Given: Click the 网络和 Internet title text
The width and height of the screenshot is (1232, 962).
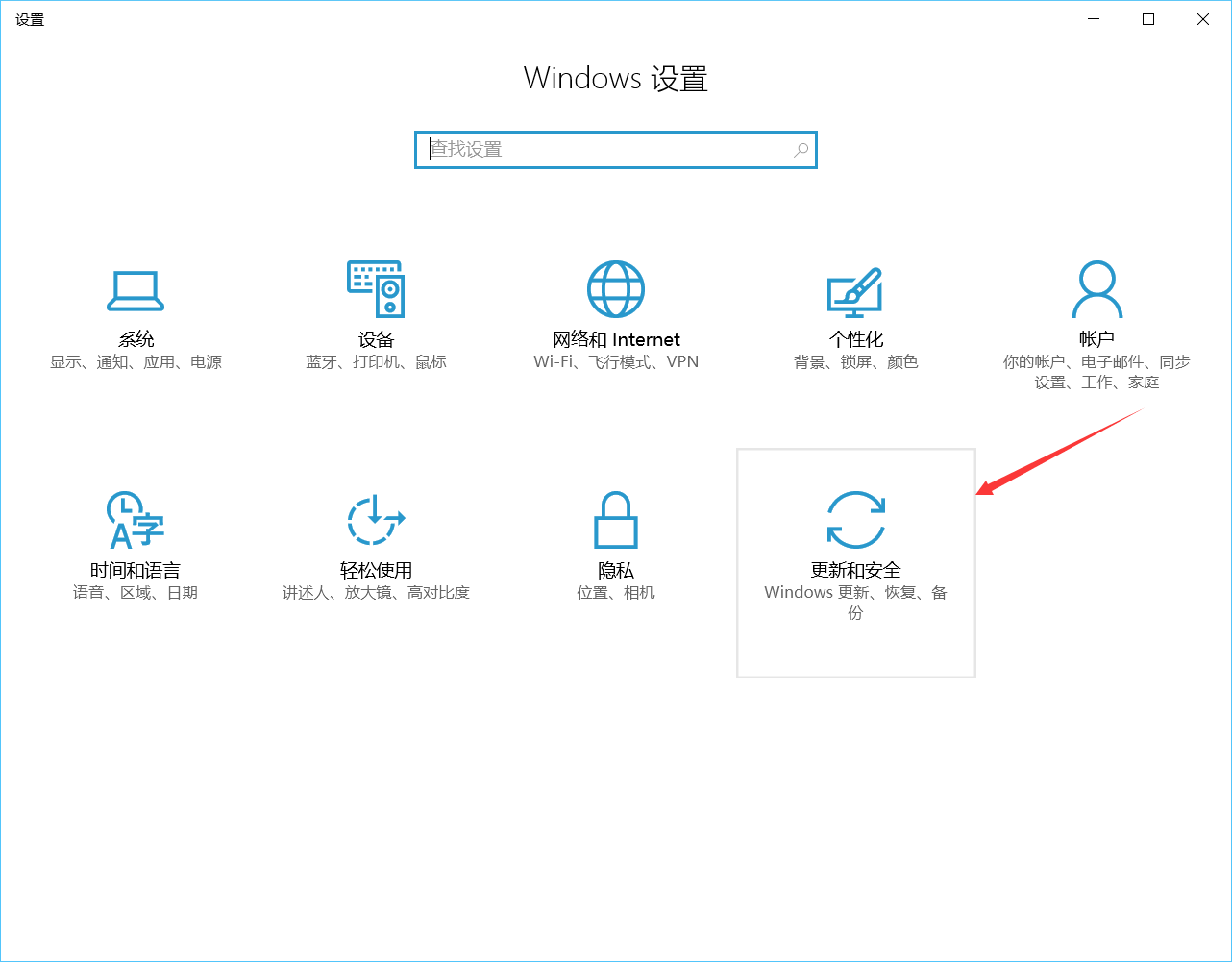Looking at the screenshot, I should tap(616, 339).
